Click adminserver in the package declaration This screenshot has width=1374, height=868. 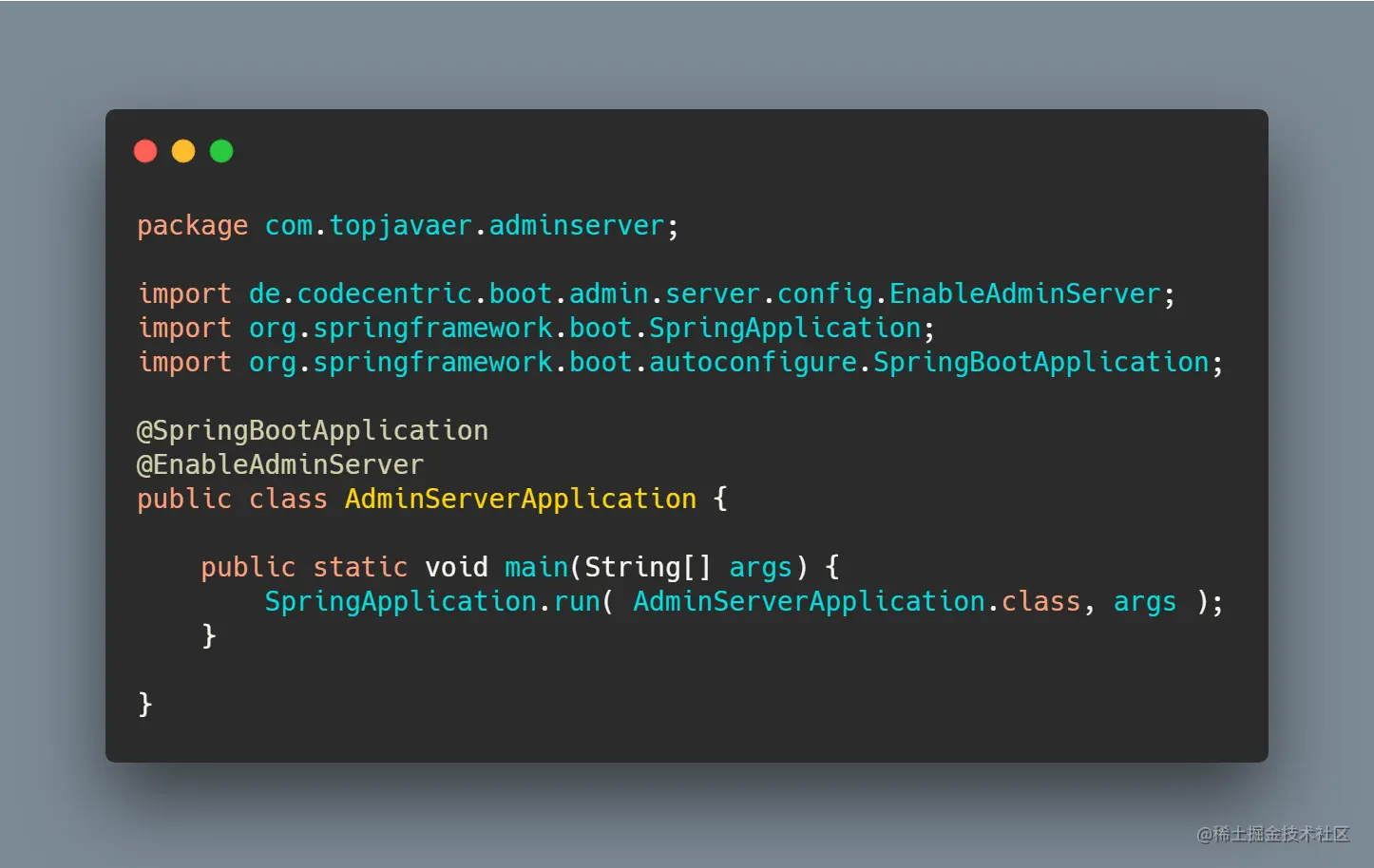click(x=576, y=226)
